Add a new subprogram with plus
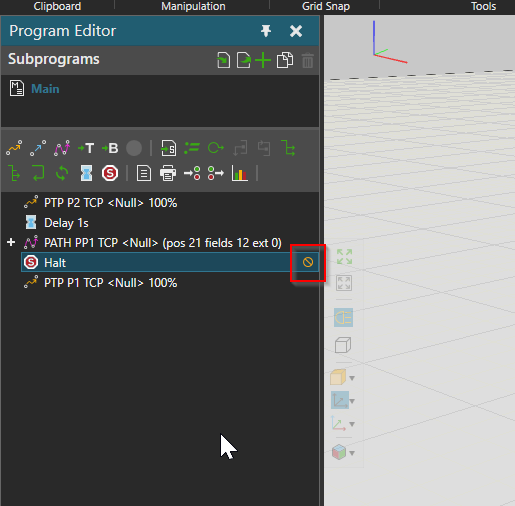 click(263, 60)
